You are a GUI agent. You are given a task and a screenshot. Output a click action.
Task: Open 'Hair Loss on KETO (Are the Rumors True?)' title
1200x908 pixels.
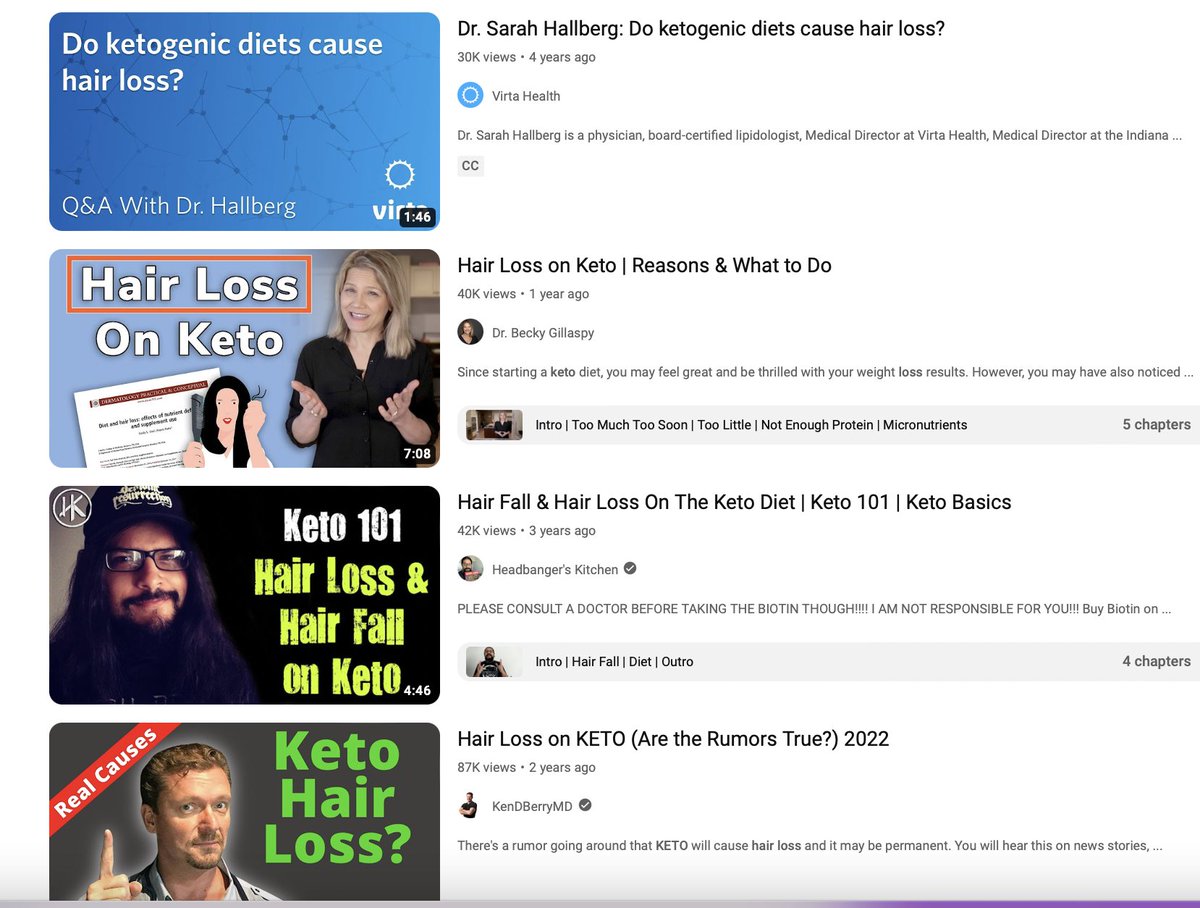click(x=673, y=739)
